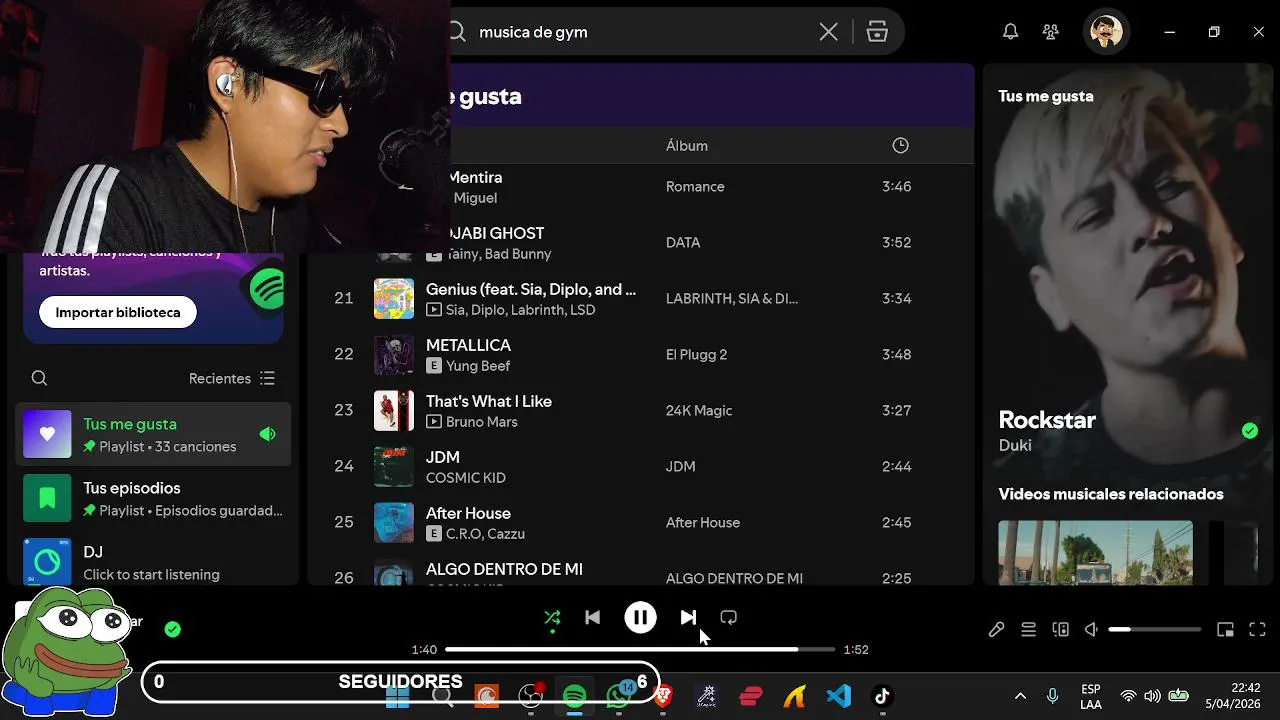
Task: Open the Friend Activity icon
Action: tap(1050, 32)
